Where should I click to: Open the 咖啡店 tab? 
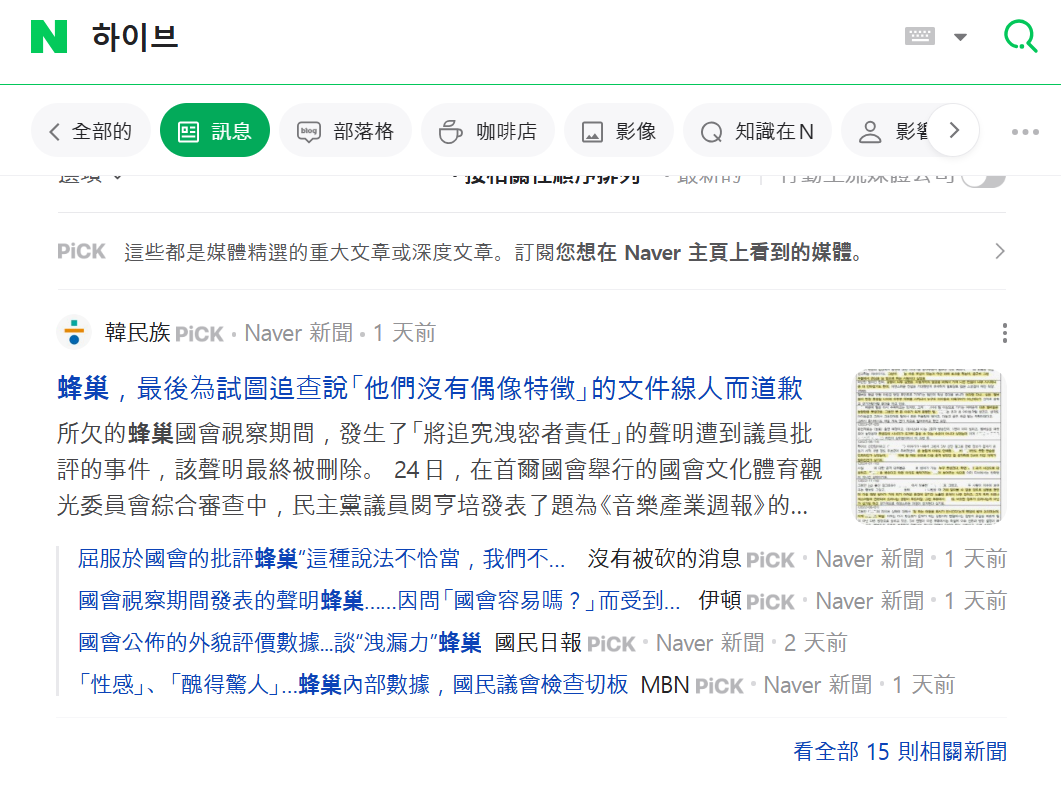click(488, 131)
